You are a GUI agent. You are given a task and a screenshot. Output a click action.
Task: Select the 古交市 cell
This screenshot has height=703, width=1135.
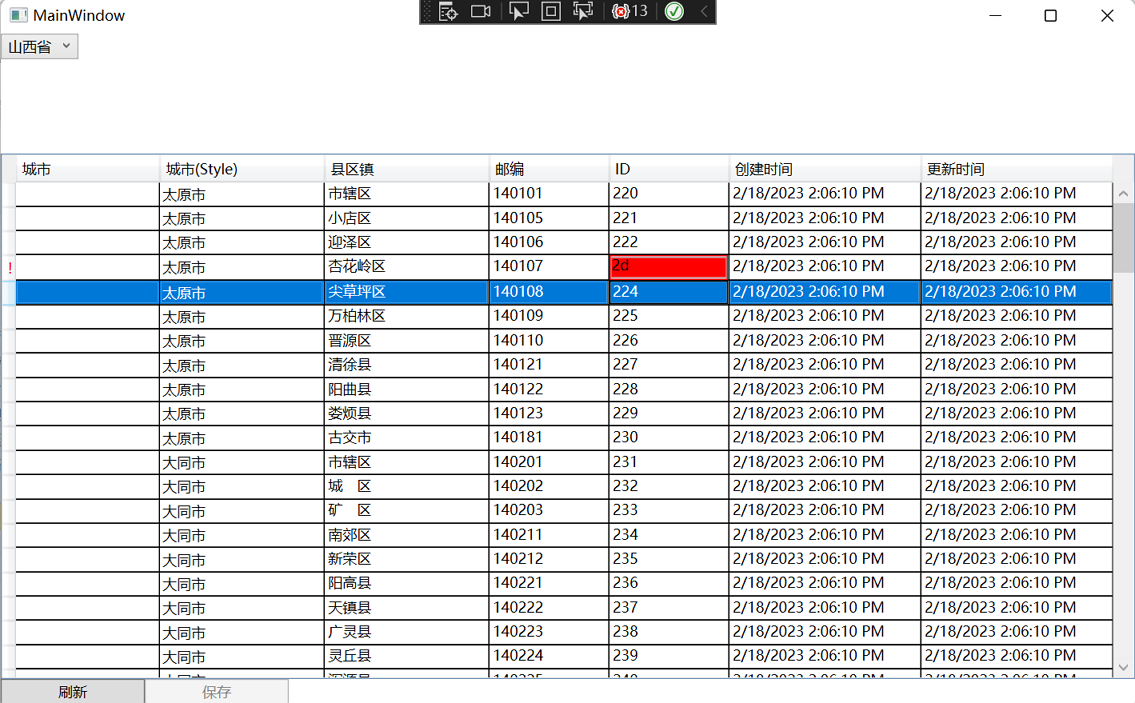coord(406,437)
